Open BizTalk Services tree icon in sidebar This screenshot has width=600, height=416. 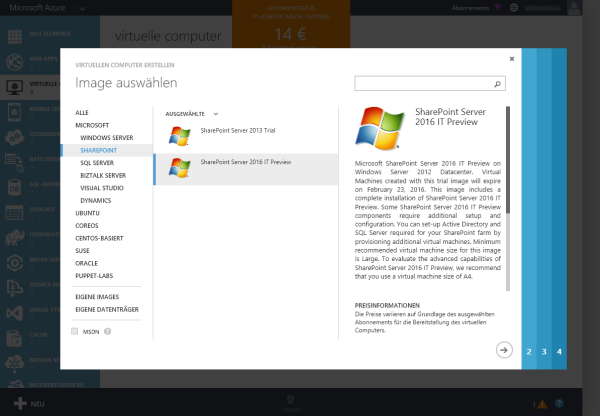15,363
